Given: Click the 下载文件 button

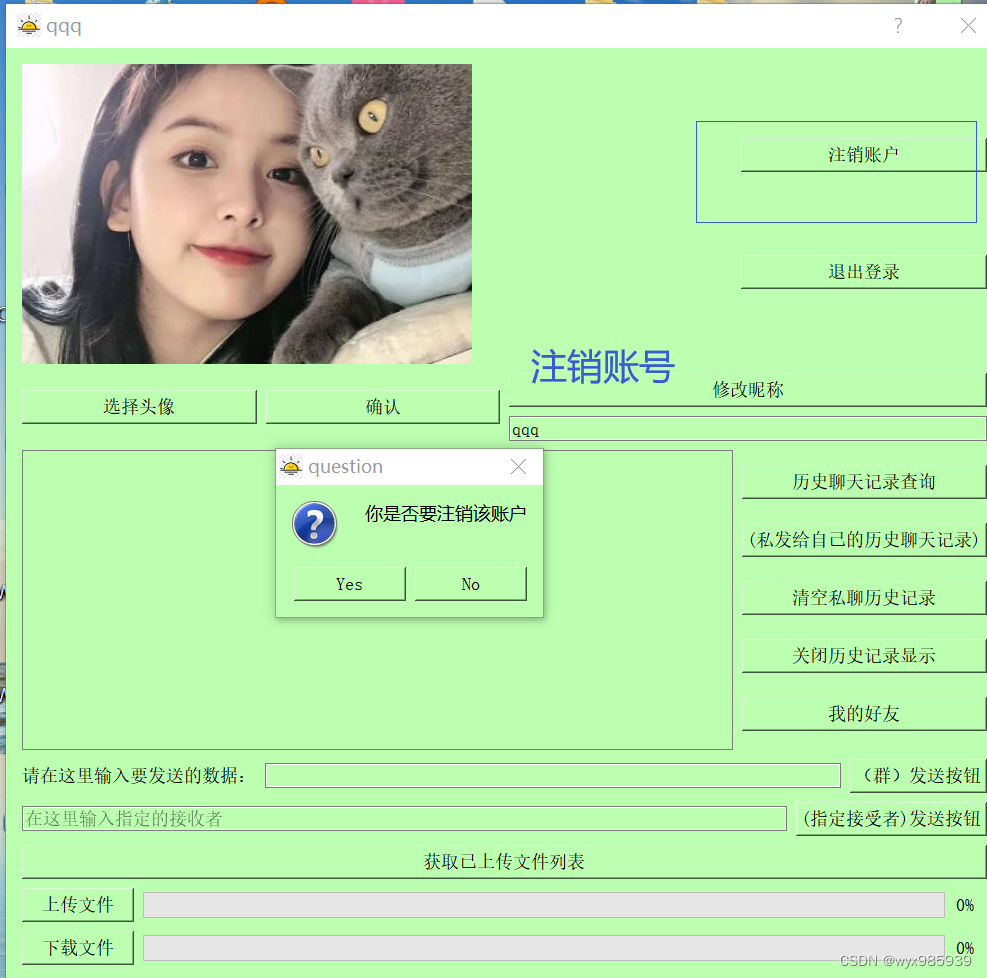Looking at the screenshot, I should pos(78,948).
